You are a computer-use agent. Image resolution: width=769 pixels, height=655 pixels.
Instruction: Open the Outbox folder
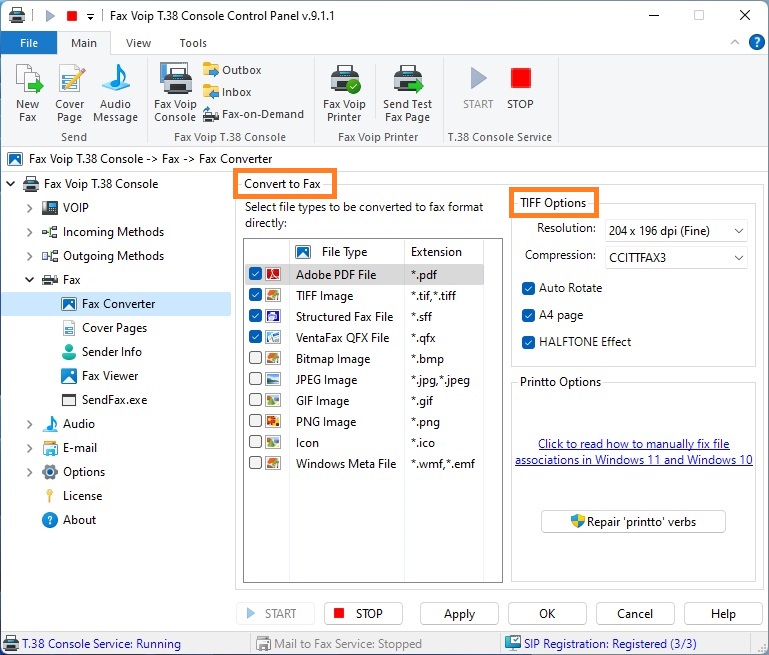tap(232, 70)
